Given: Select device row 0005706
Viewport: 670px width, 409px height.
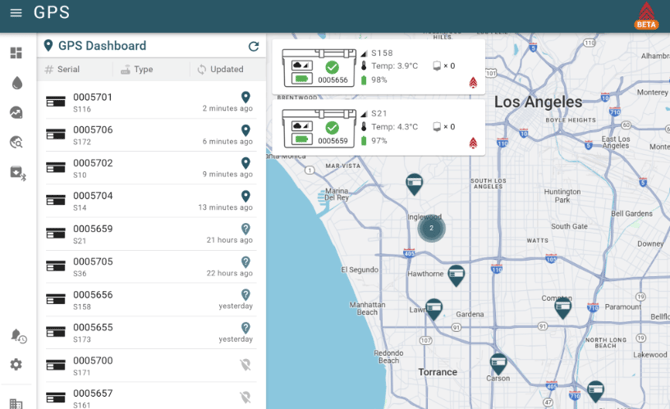Looking at the screenshot, I should (151, 135).
